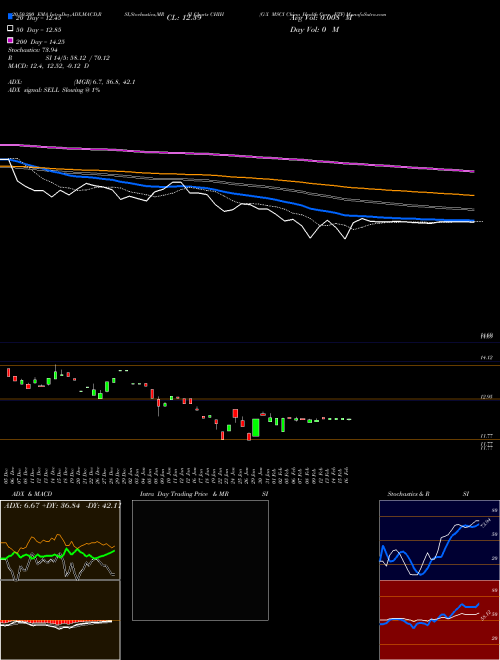Click the tall green candlestick near the low
This screenshot has height=660, width=500.
(255, 428)
